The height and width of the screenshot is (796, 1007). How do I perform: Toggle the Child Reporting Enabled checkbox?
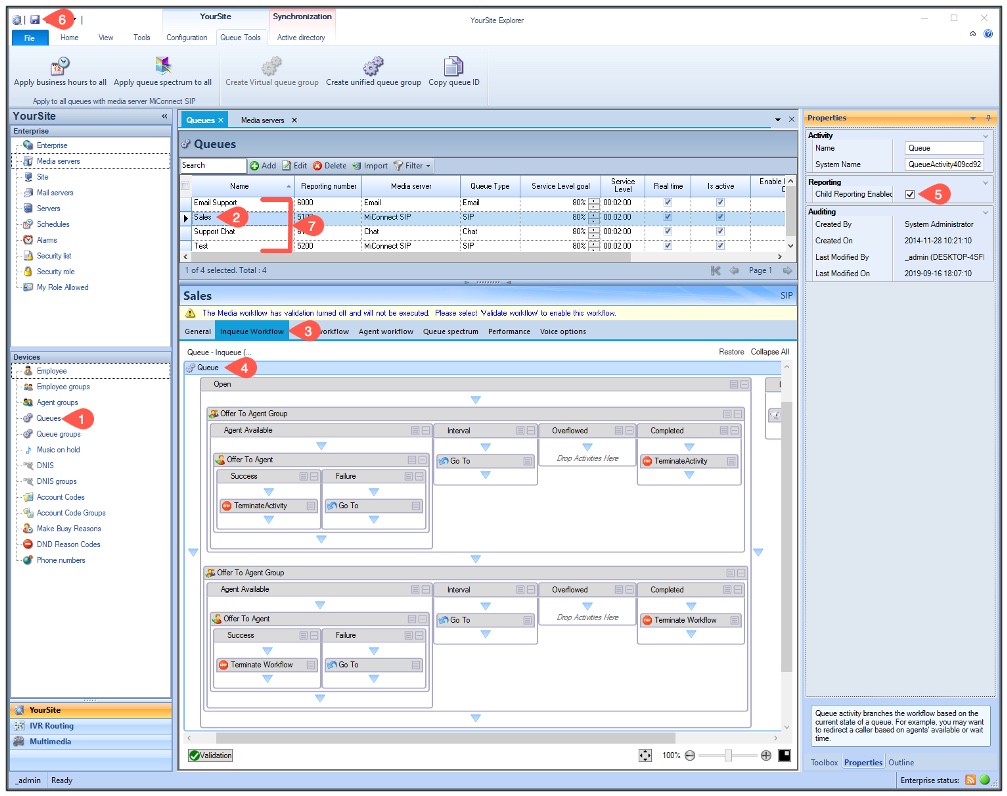(x=909, y=194)
